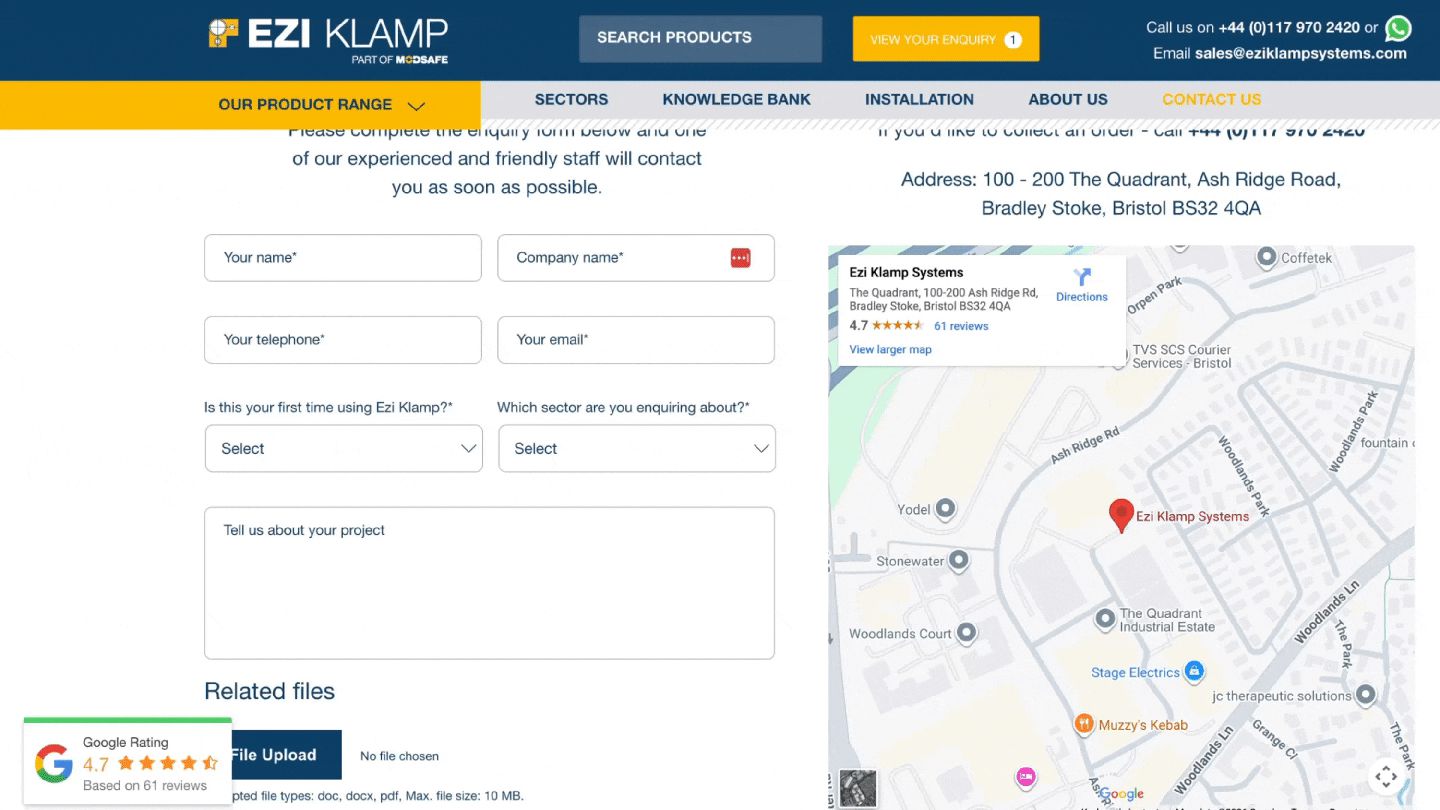Click the TVS SCS Courier Services label
Image resolution: width=1440 pixels, height=810 pixels.
point(1182,357)
